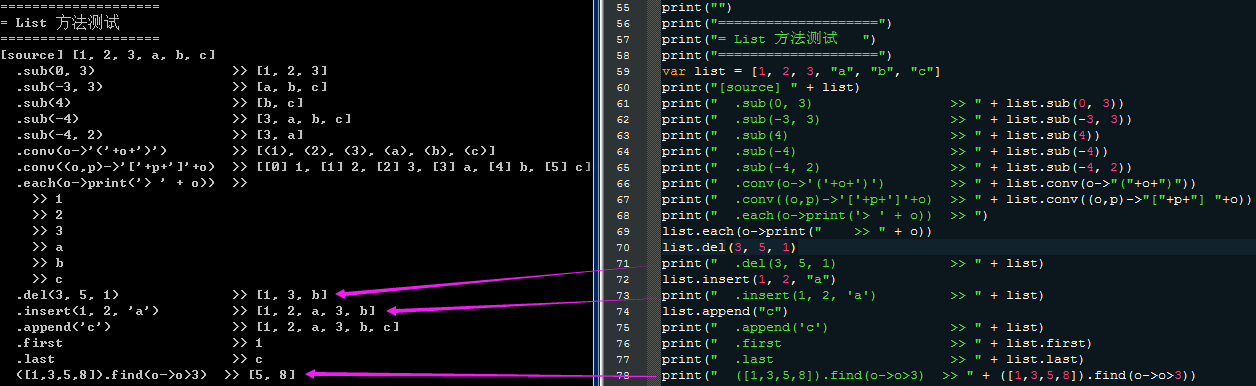Click the "= List 方法测试" console heading
Viewport: 1256px width, 386px height.
tap(68, 21)
